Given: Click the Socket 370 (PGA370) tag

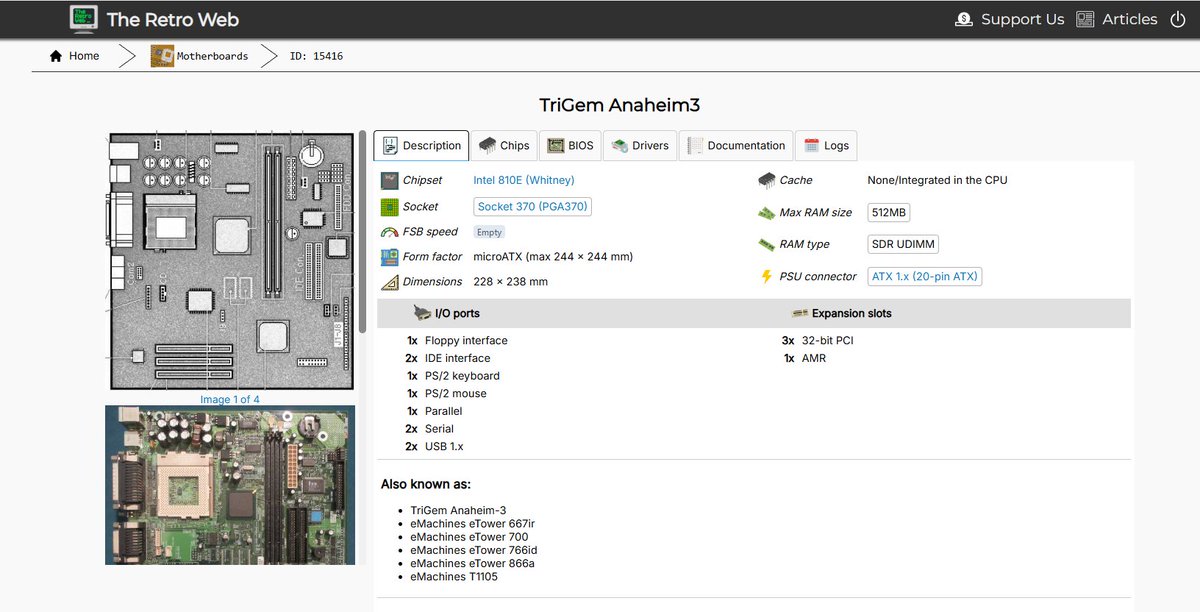Looking at the screenshot, I should [532, 207].
